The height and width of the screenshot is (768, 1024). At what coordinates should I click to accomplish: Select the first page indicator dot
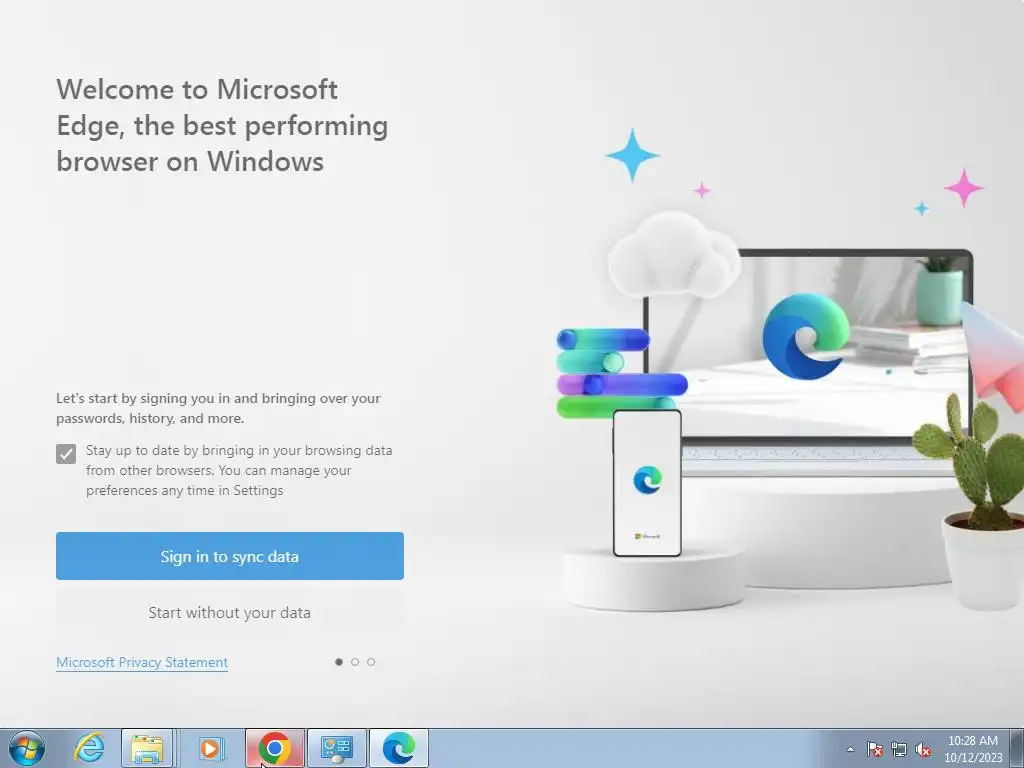[339, 662]
